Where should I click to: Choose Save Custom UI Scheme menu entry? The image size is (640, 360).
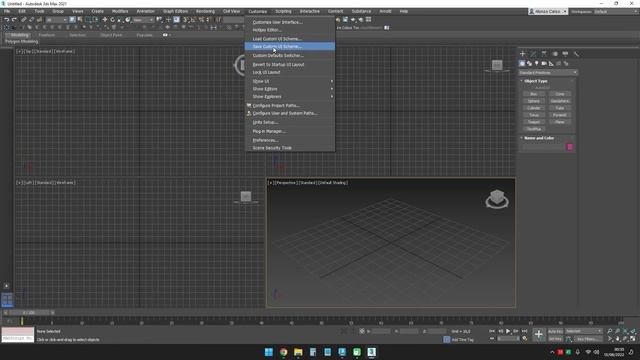point(290,47)
